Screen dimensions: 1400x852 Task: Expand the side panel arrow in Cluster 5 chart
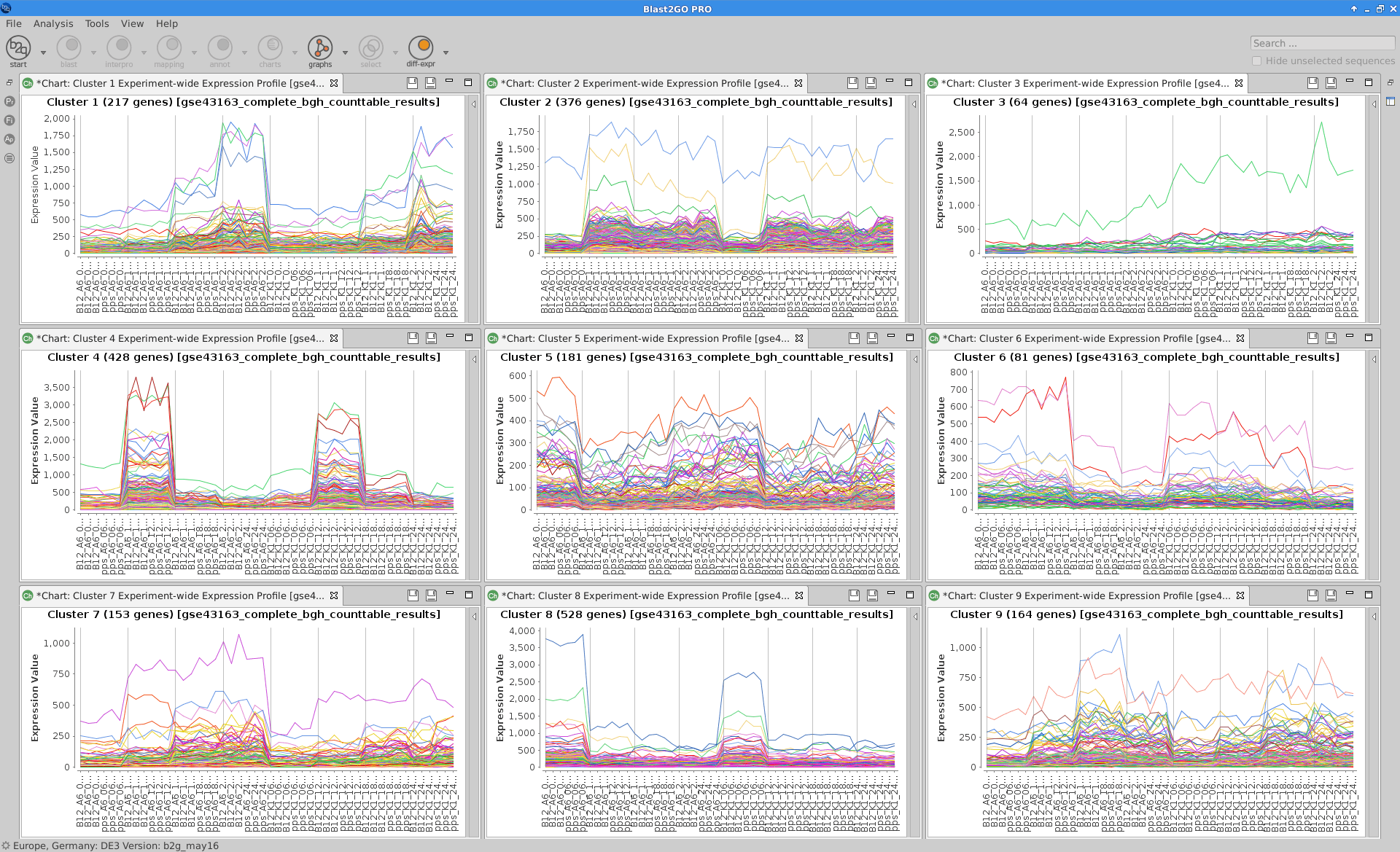click(x=915, y=359)
